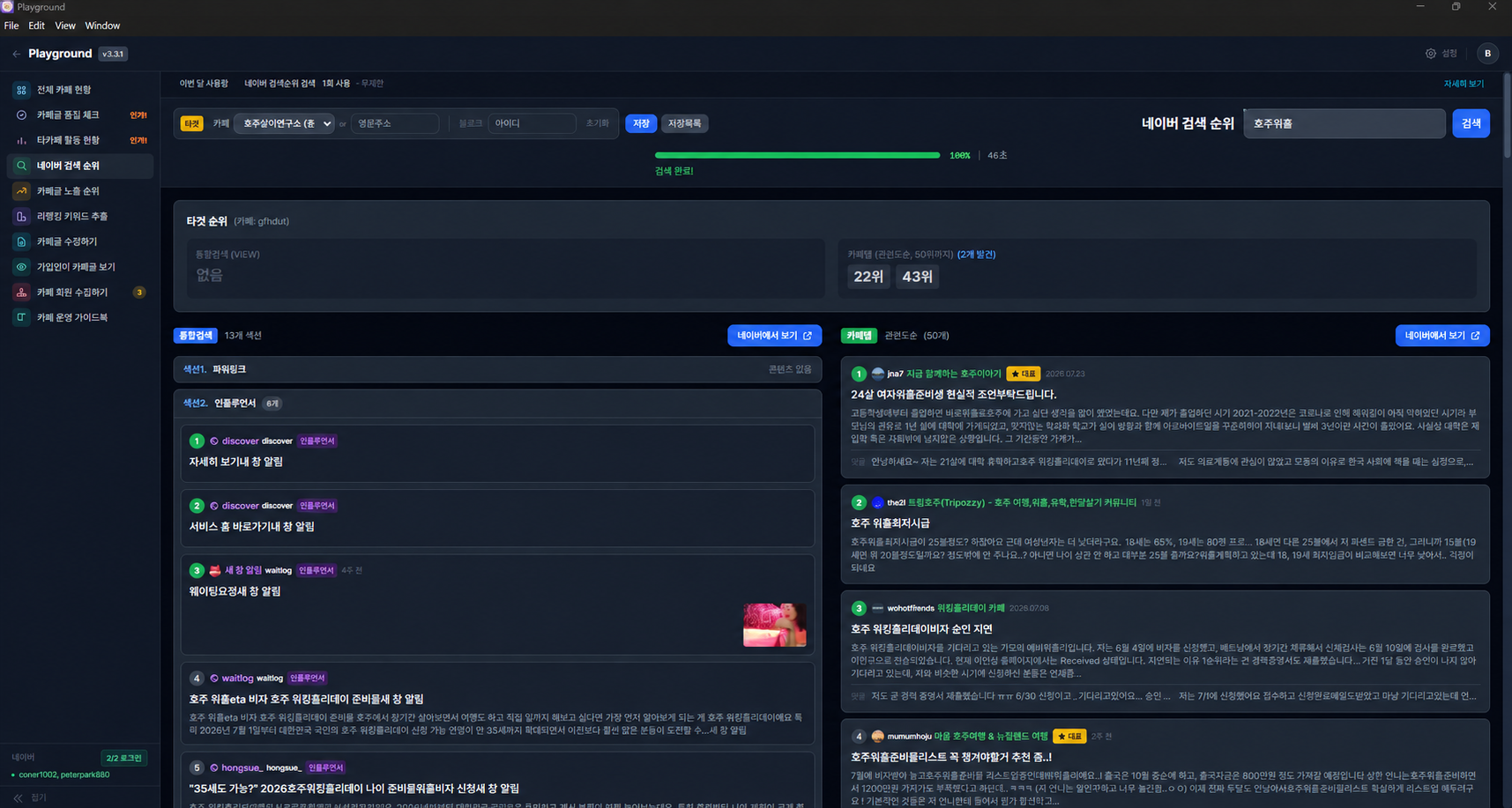This screenshot has width=1512, height=808.
Task: Open the Window menu
Action: click(102, 26)
